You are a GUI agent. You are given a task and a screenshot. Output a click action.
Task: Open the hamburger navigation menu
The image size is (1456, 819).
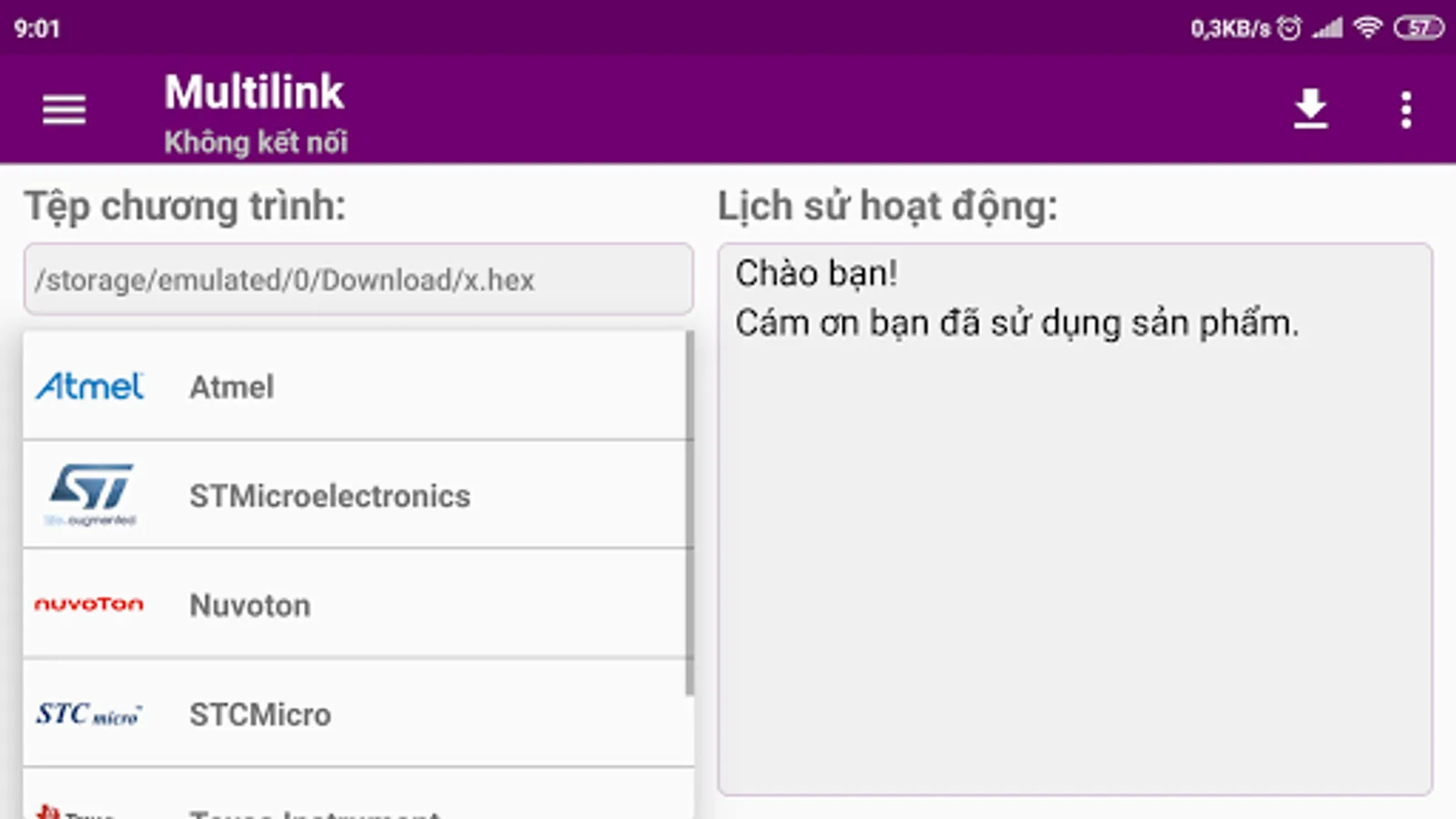point(64,110)
